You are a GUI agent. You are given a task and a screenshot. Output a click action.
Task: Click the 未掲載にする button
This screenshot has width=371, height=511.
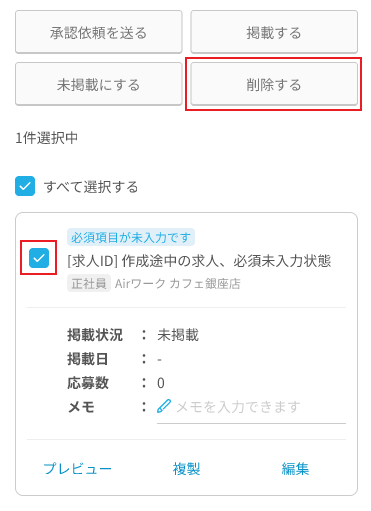(99, 84)
